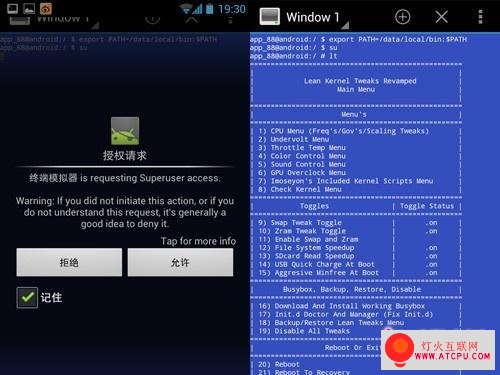Tap the terminal notification icon in status bar
The image size is (500, 375).
point(13,8)
